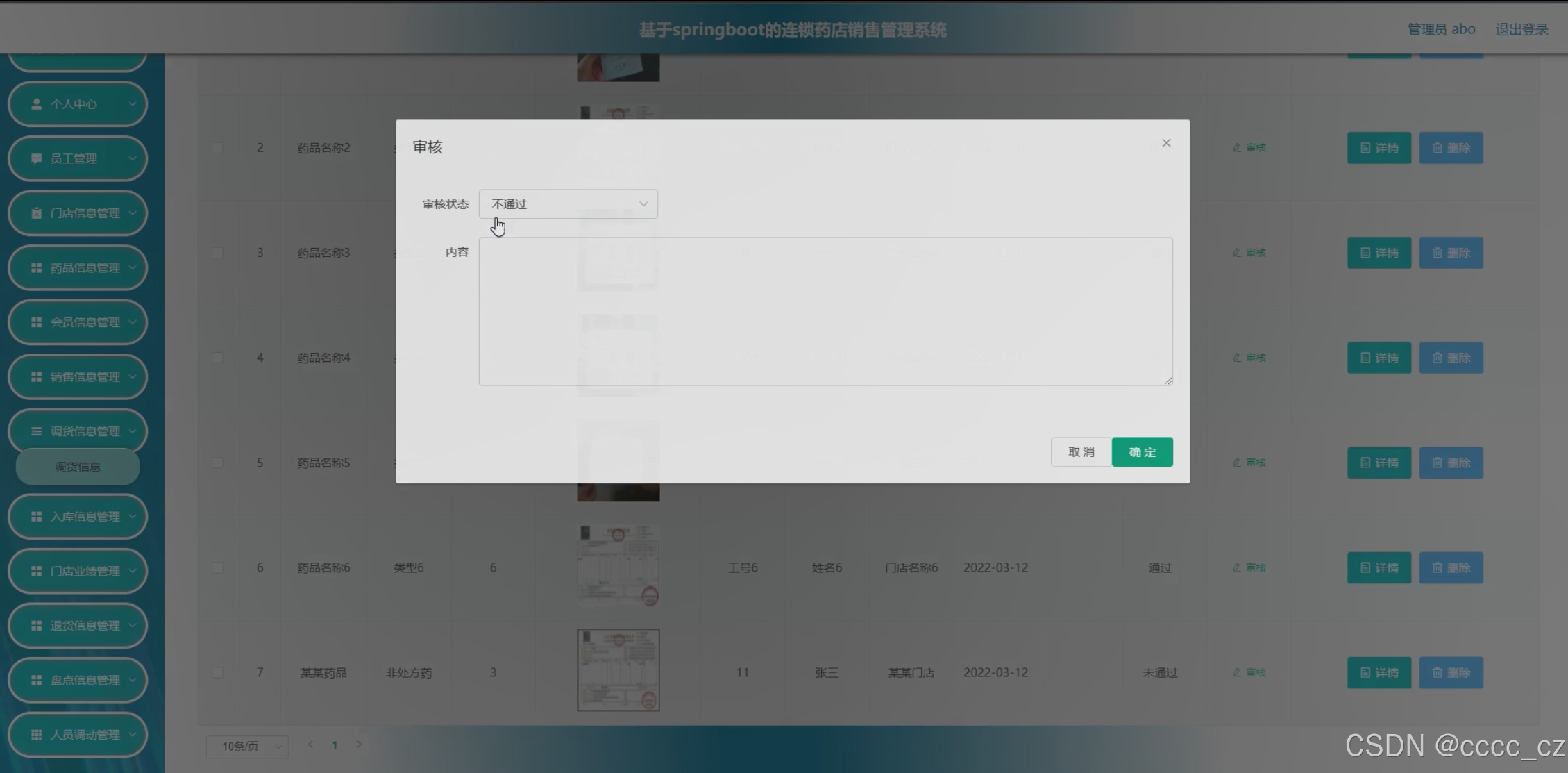Select the checkbox for row 7 某某药品

coord(217,672)
